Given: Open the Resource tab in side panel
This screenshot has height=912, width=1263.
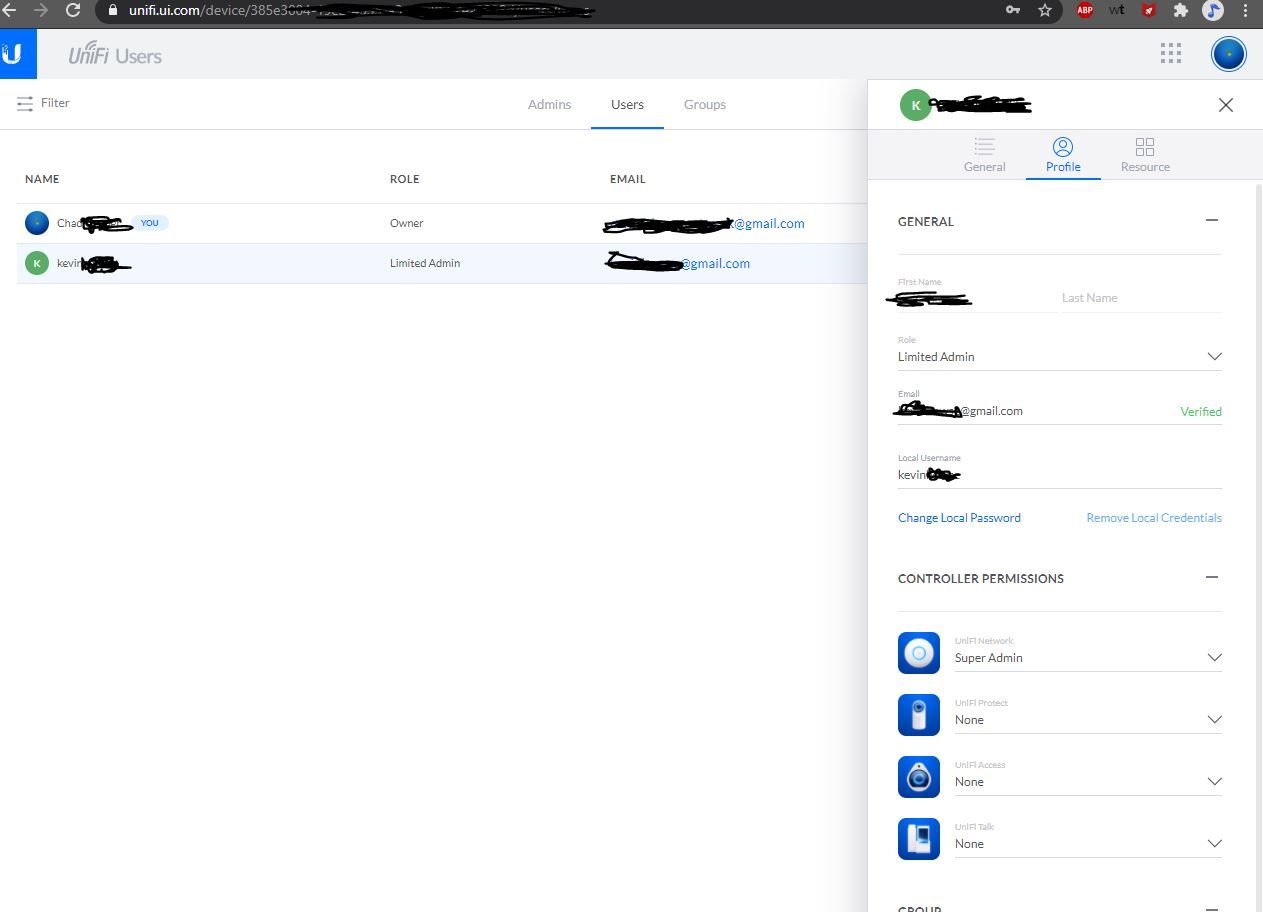Looking at the screenshot, I should 1145,155.
